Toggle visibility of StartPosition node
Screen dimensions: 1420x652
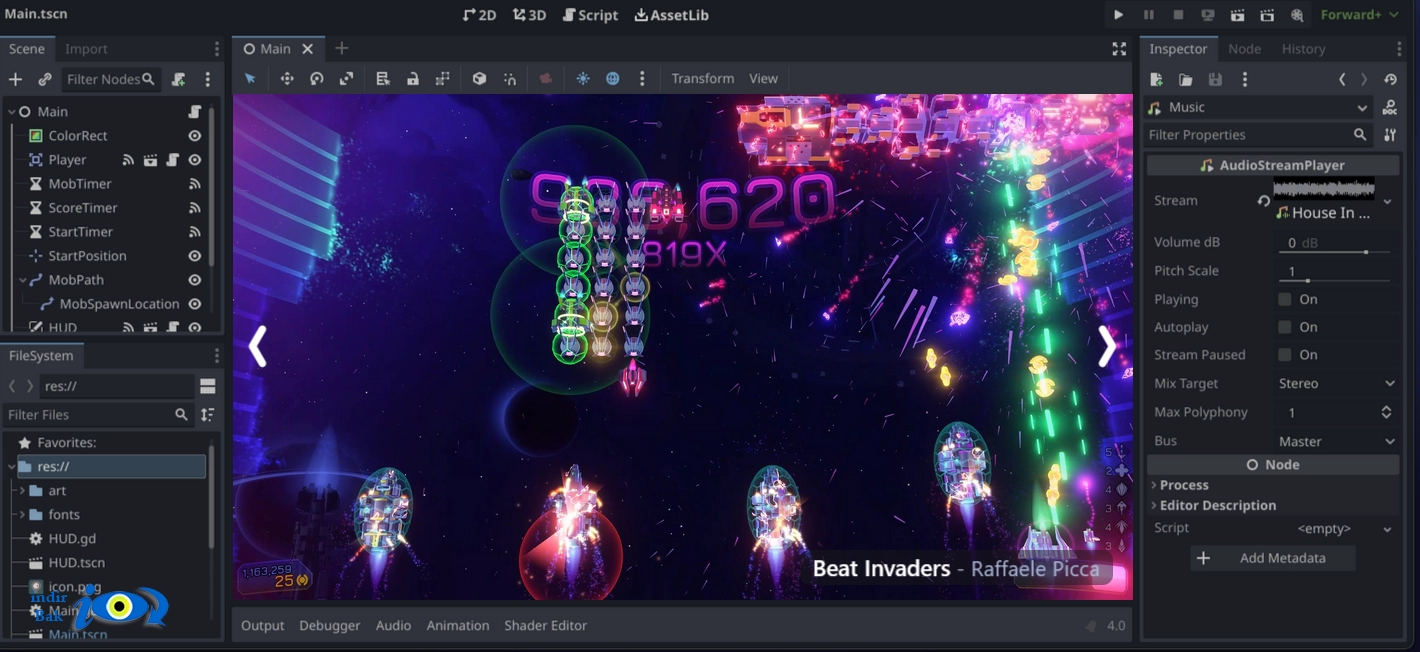(x=195, y=256)
